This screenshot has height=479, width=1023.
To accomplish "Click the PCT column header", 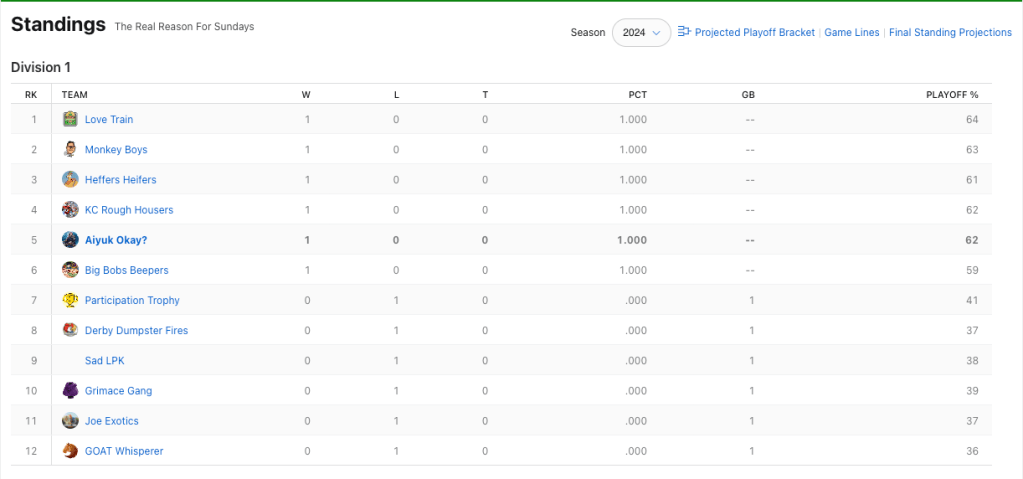I will tap(637, 95).
